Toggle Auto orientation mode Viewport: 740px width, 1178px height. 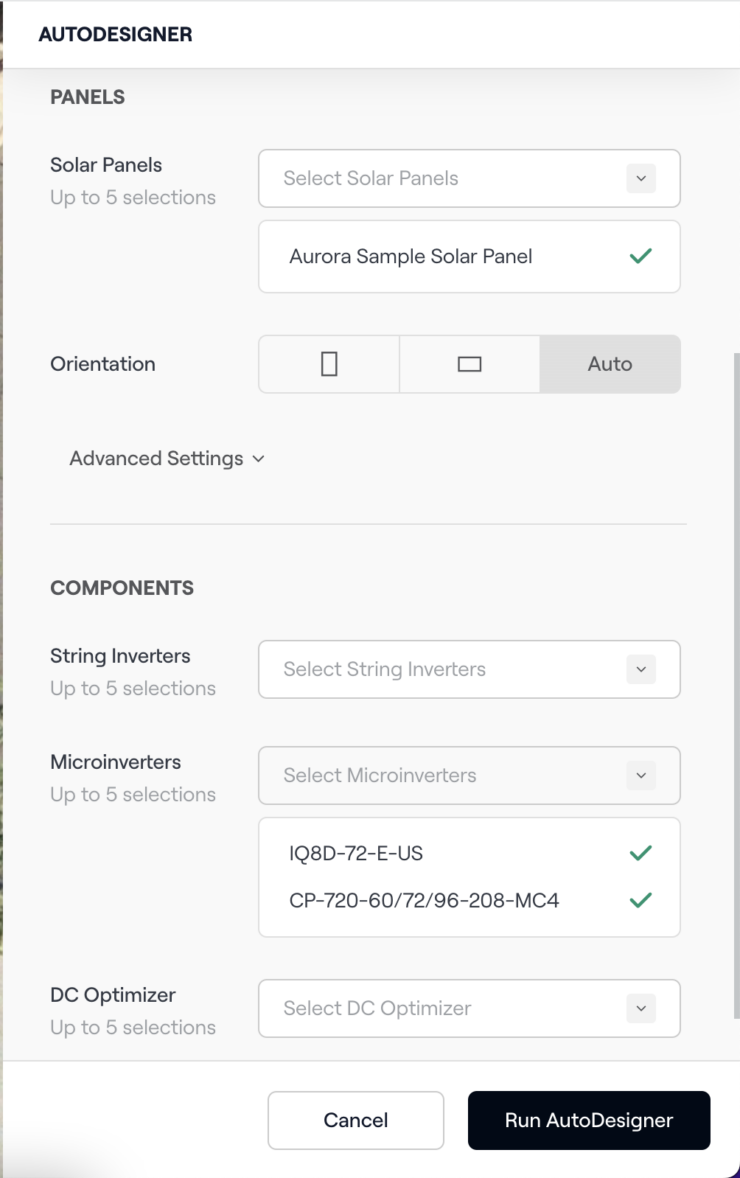point(610,364)
